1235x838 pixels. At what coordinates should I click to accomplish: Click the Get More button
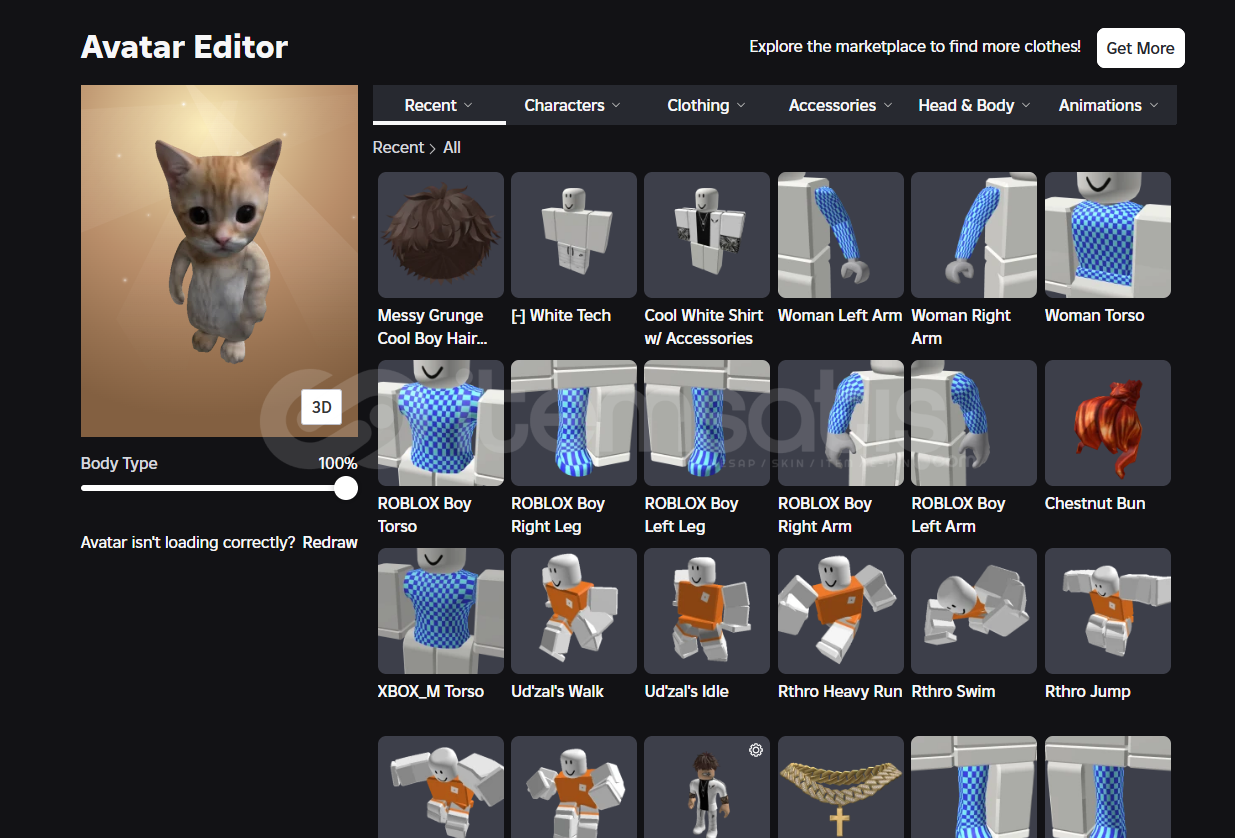coord(1141,48)
